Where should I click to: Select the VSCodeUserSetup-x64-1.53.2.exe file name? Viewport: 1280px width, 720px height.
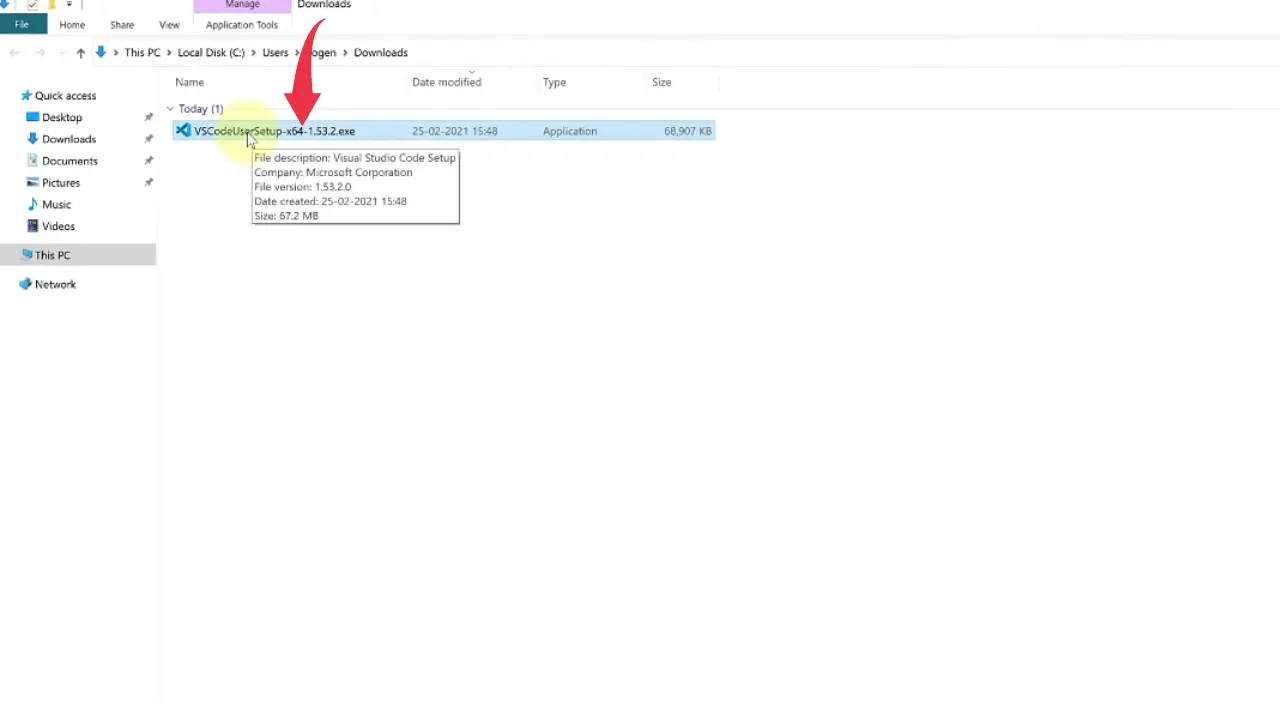click(274, 131)
